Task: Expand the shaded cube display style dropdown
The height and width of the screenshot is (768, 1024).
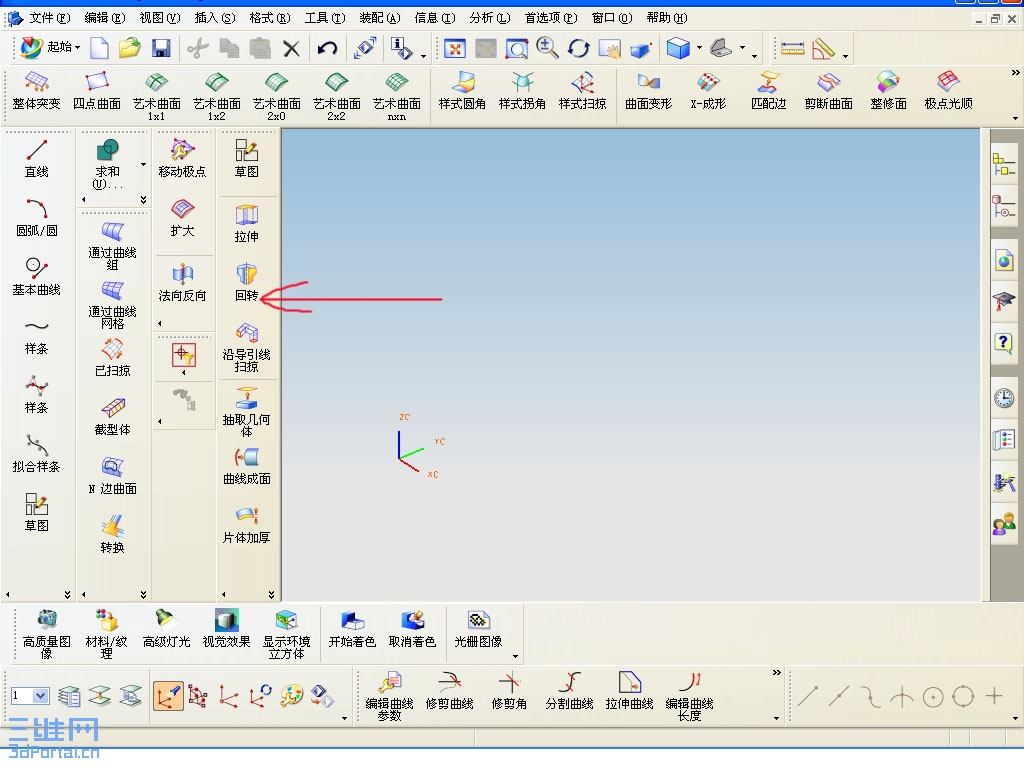Action: pyautogui.click(x=699, y=48)
